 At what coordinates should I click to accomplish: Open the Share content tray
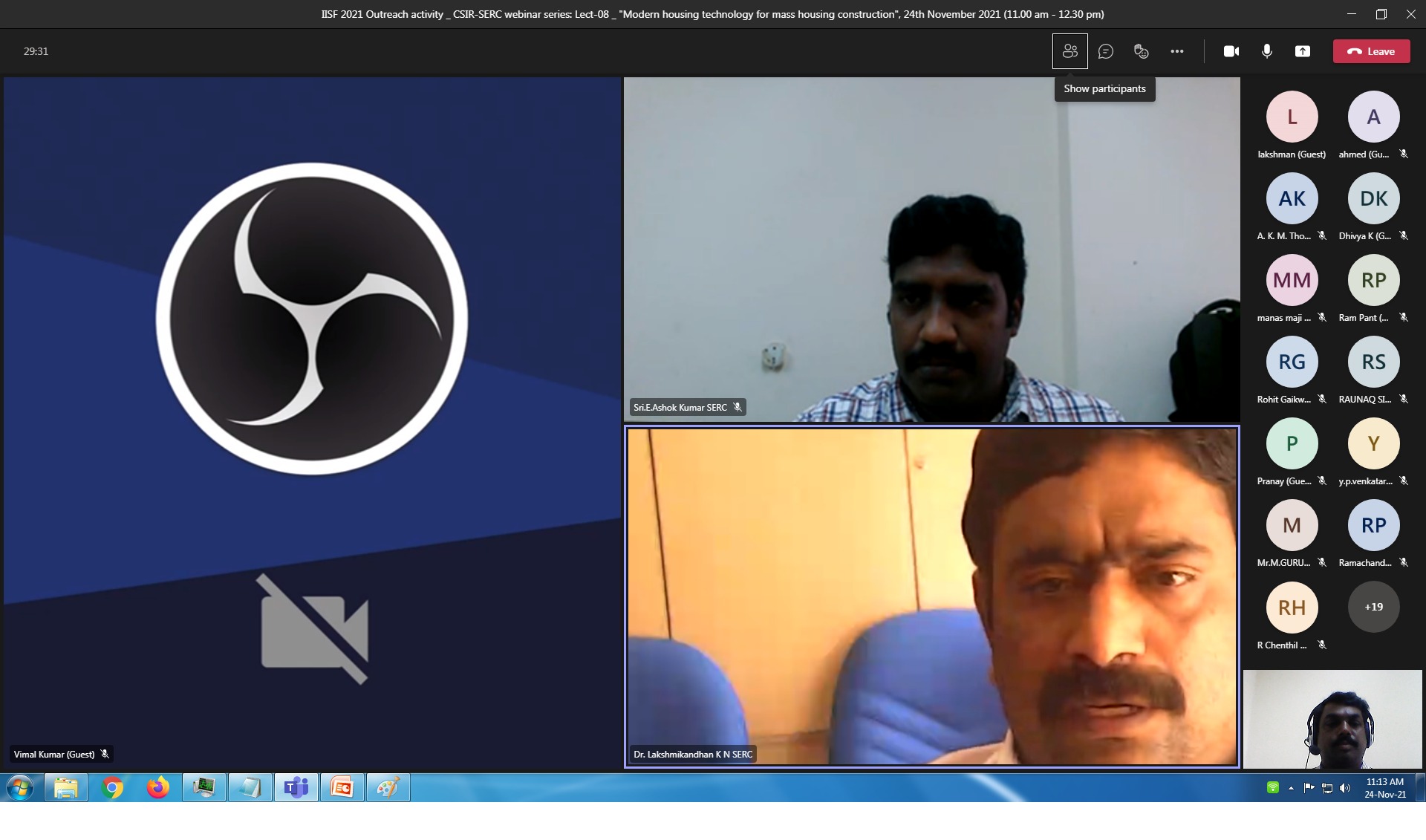[1302, 51]
